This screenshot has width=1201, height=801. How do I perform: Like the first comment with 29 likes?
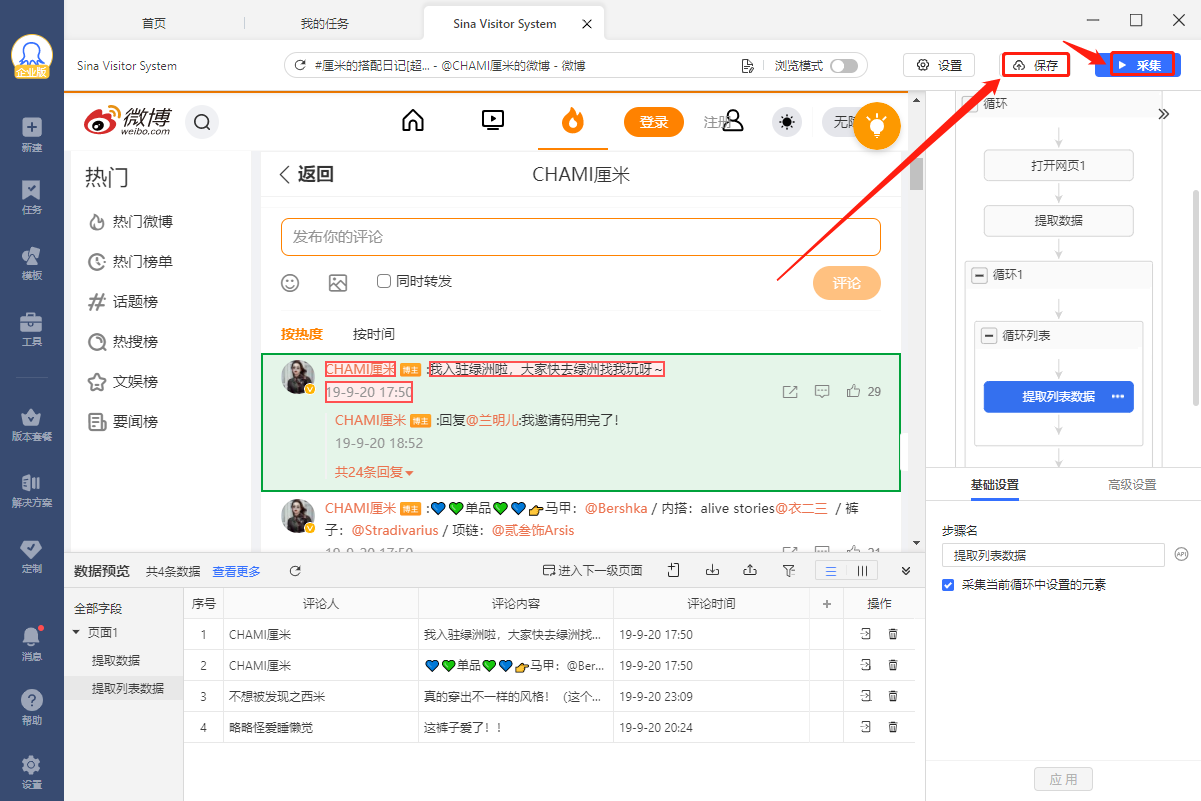coord(853,391)
